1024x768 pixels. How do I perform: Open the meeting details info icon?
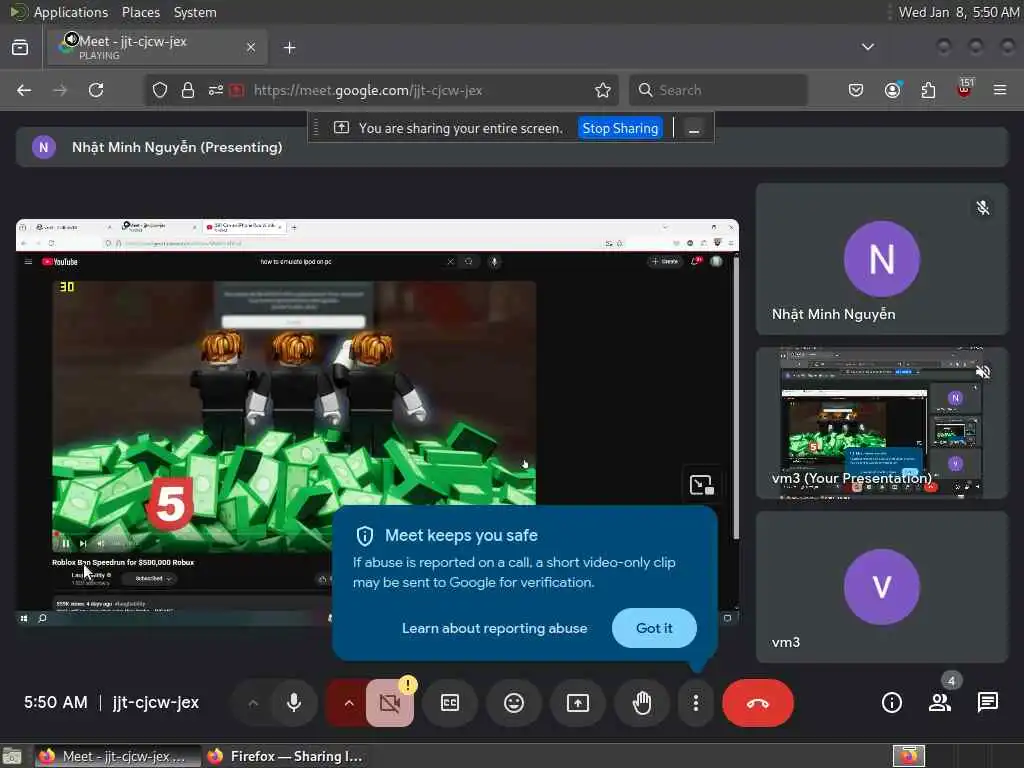pyautogui.click(x=891, y=703)
